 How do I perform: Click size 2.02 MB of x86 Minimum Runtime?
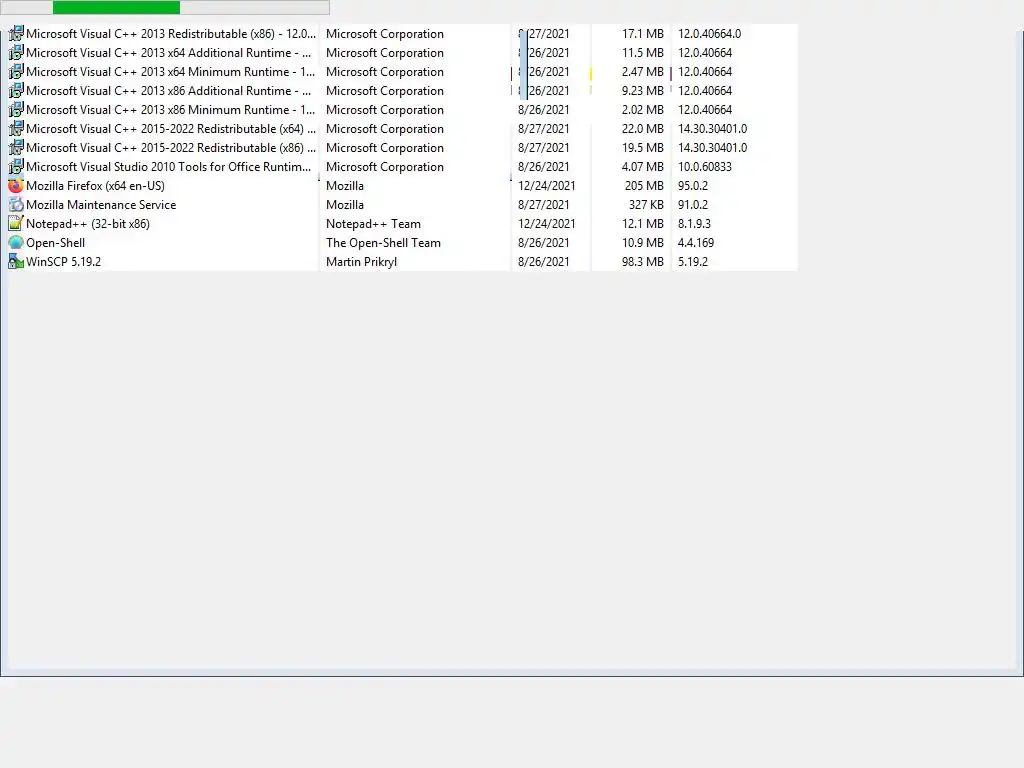tap(643, 110)
